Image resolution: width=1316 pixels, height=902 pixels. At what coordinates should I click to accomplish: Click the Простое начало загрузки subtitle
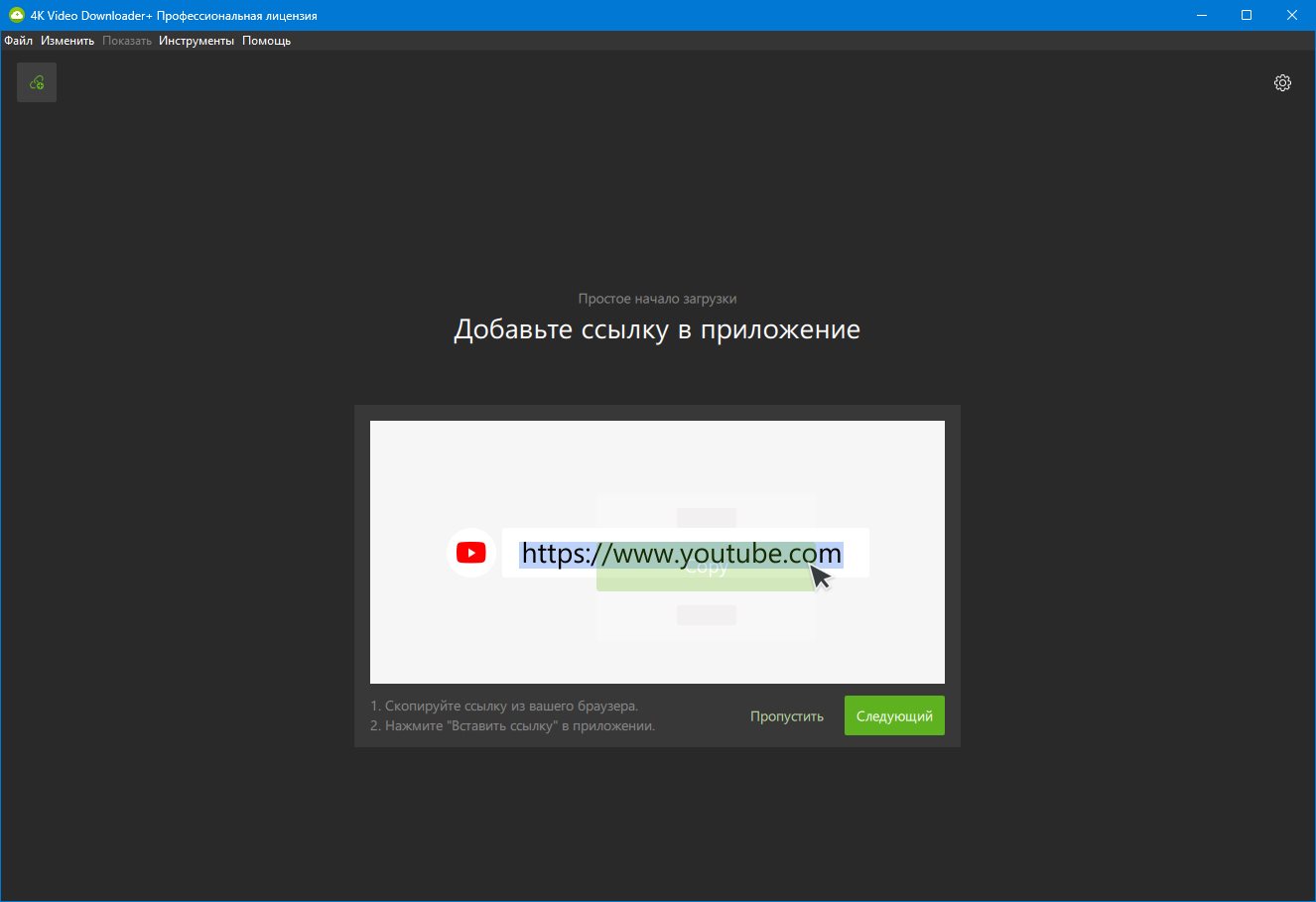[x=657, y=299]
